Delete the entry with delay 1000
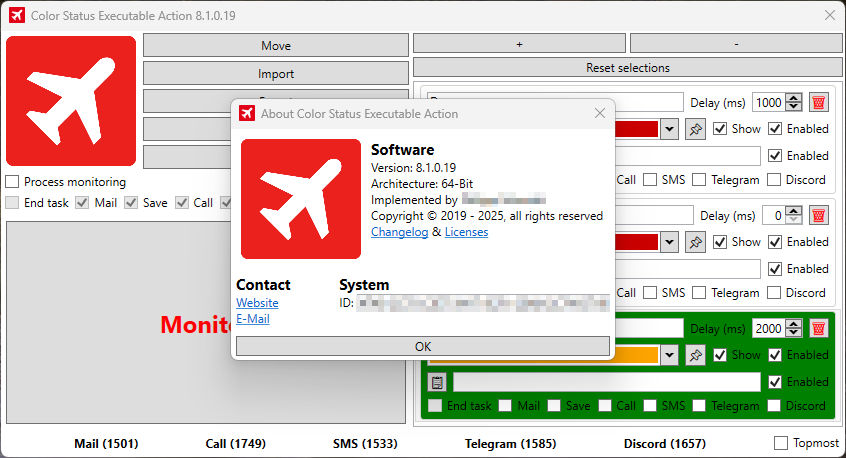 click(818, 102)
